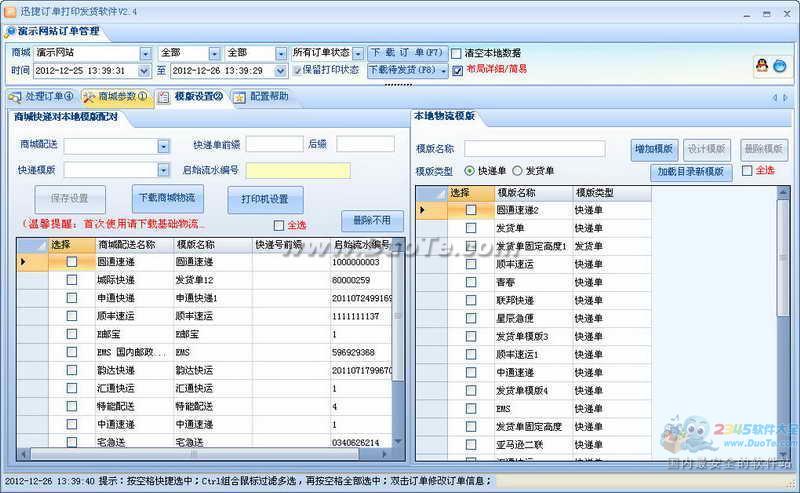The image size is (800, 493).
Task: Click the 删除不用 button
Action: [x=372, y=220]
